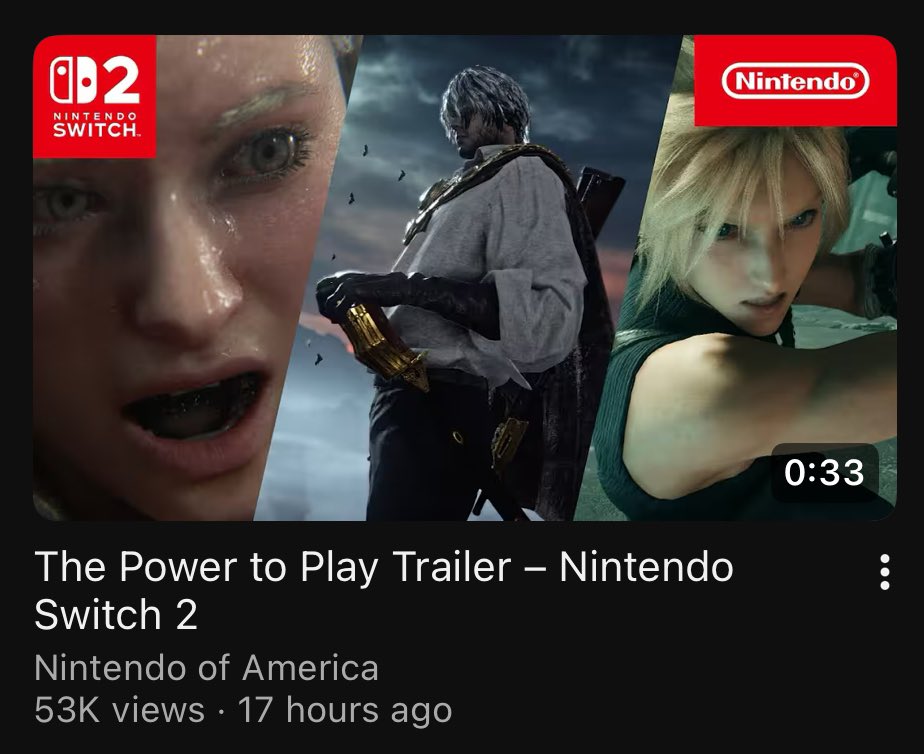The image size is (924, 754).
Task: Click the "NINTENDO SWITCH" wordmark under the logo
Action: click(95, 125)
